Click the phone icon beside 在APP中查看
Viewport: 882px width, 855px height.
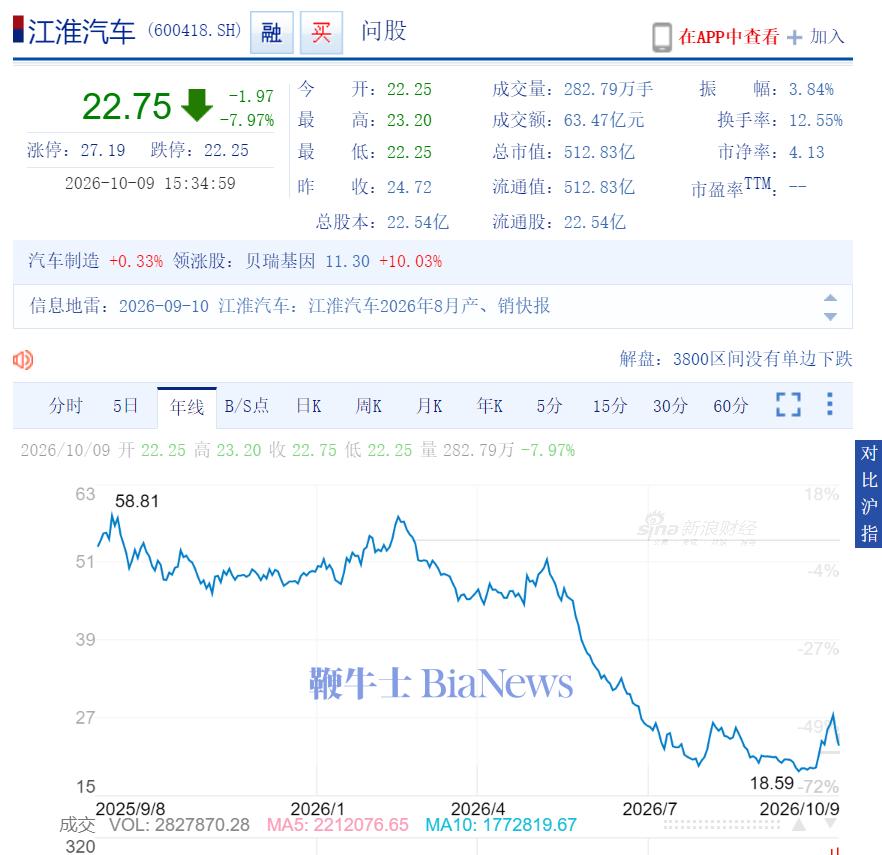[x=662, y=37]
